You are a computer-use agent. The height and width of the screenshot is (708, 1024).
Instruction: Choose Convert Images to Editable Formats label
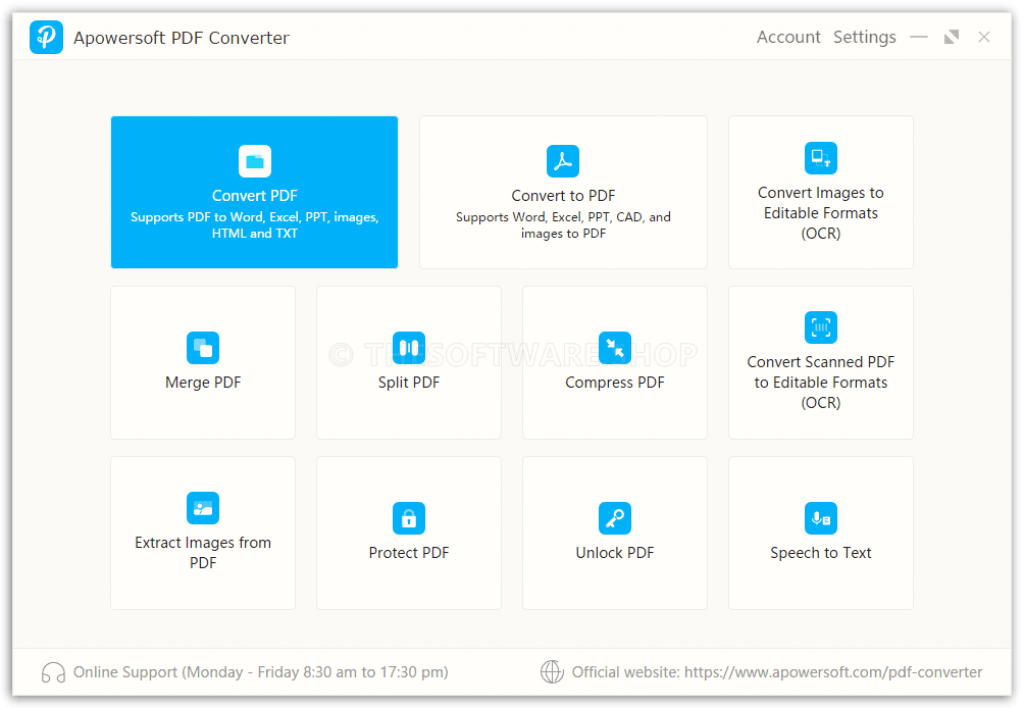[820, 213]
